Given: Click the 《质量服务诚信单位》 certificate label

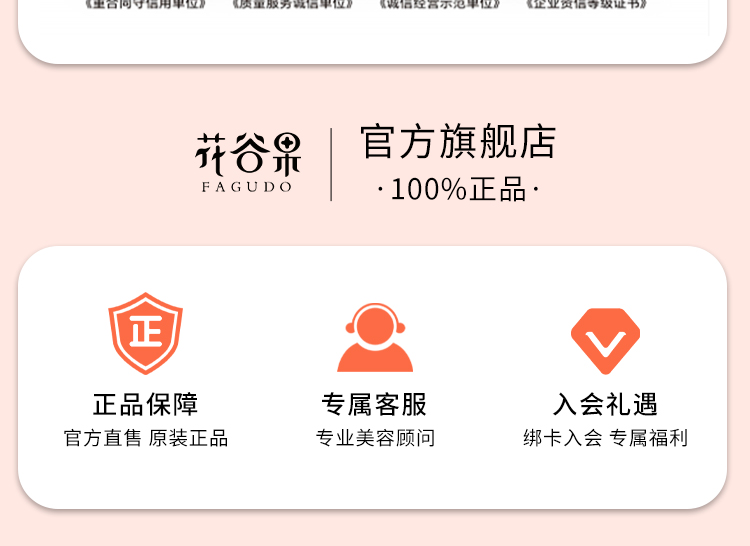Looking at the screenshot, I should [293, 5].
